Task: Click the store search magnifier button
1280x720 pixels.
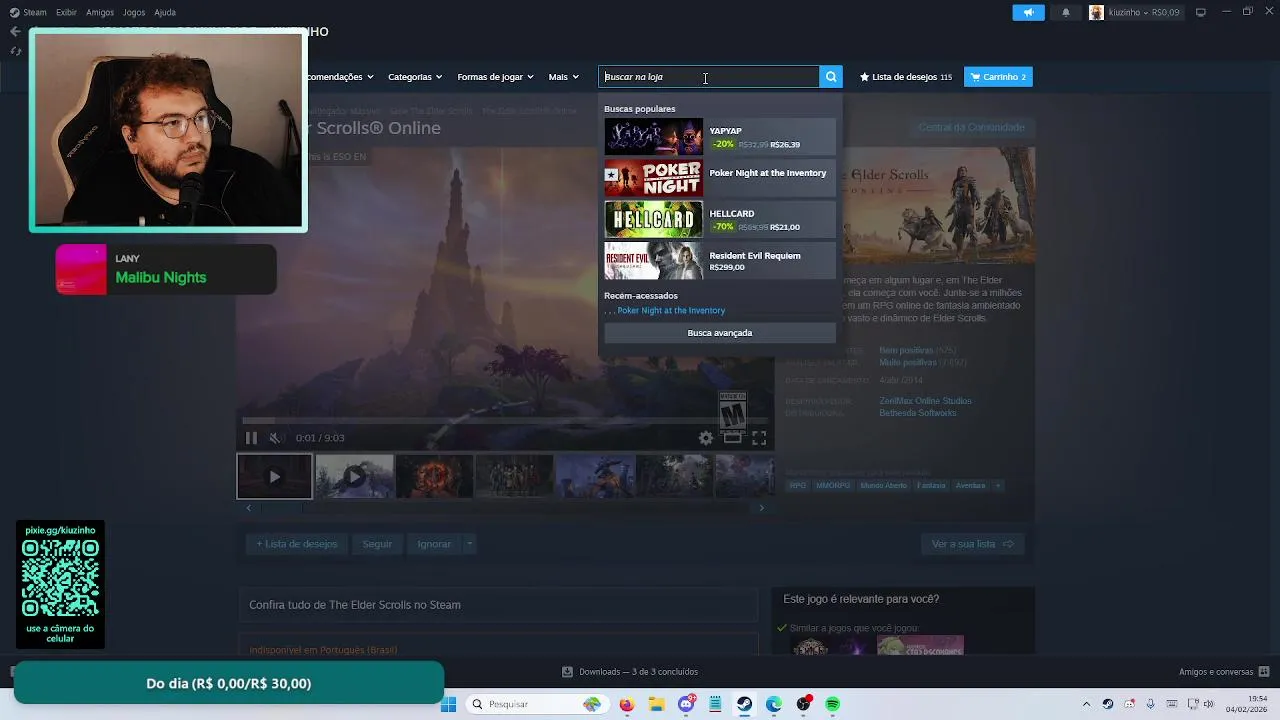Action: coord(831,77)
